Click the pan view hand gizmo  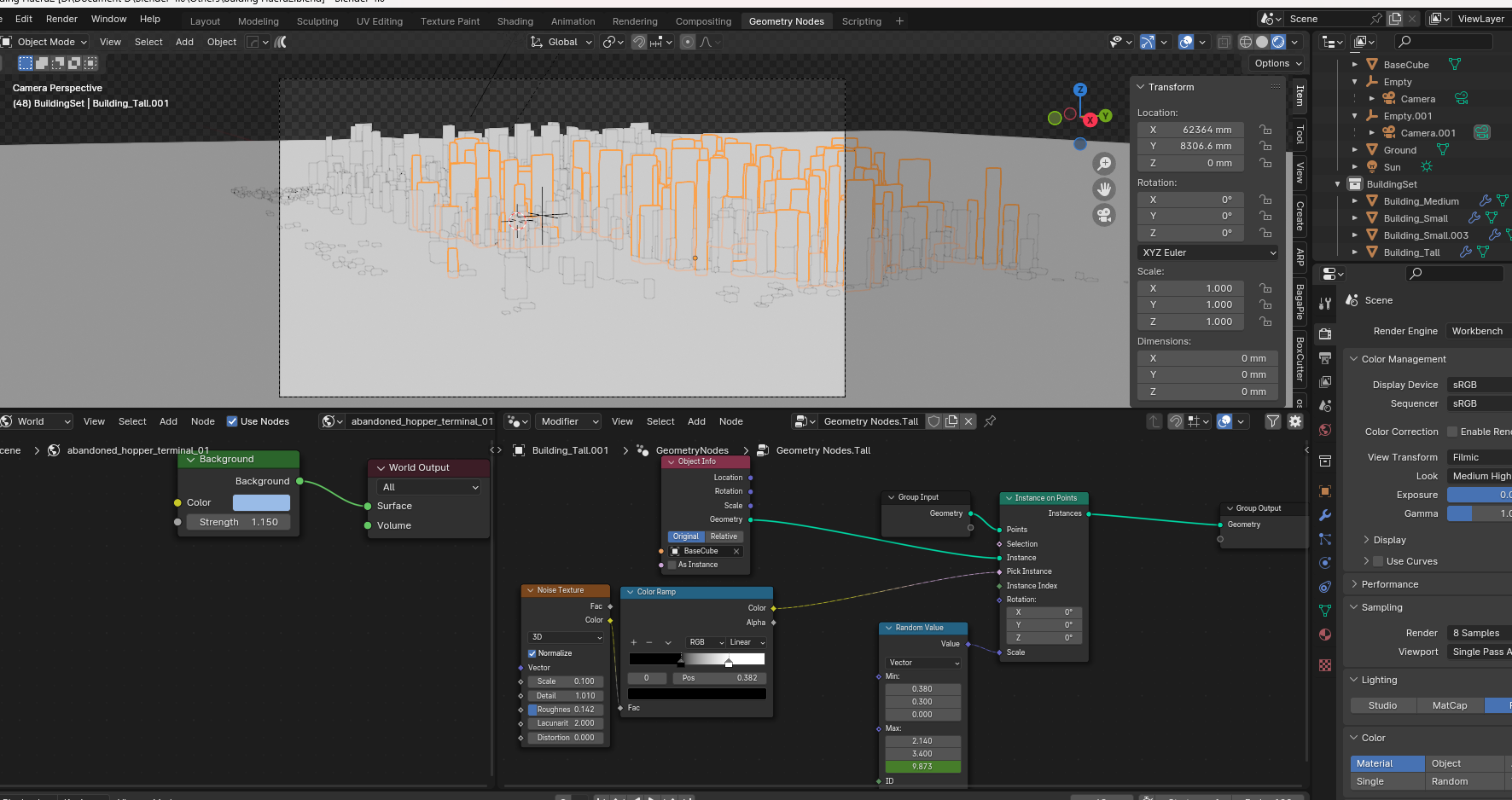(1104, 189)
